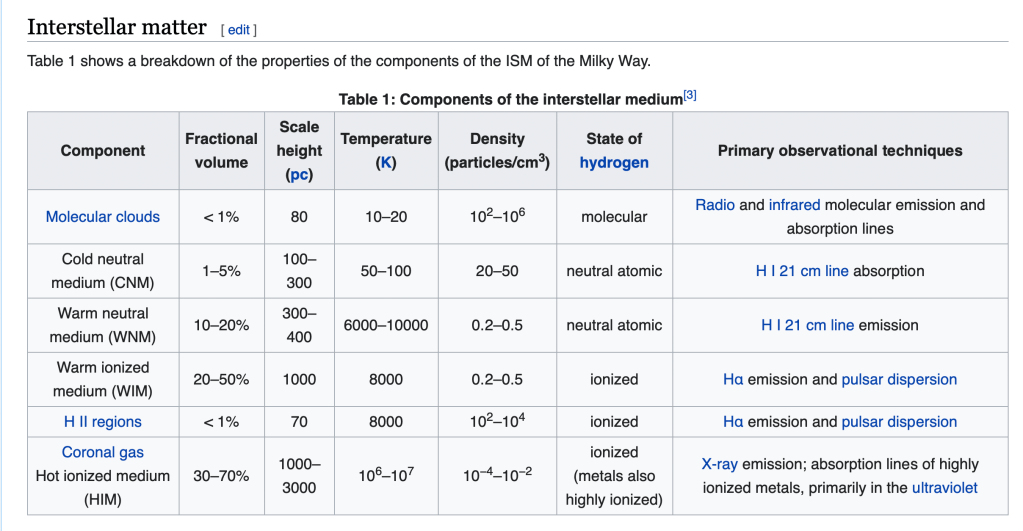Click H I 21 cm line emission link
Viewport: 1023px width, 531px height.
(x=808, y=325)
